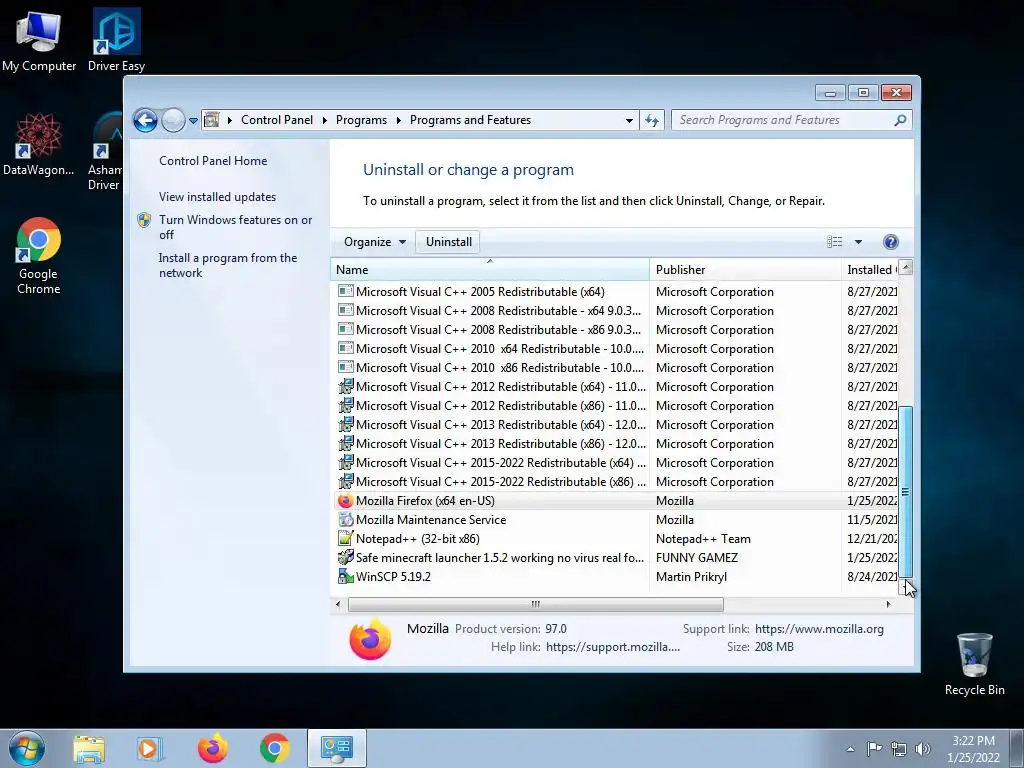Sort list by Installed On column header

[871, 270]
